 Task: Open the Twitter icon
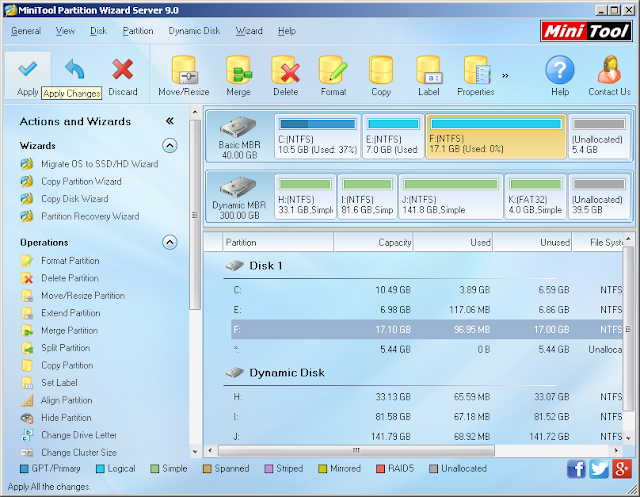[599, 468]
